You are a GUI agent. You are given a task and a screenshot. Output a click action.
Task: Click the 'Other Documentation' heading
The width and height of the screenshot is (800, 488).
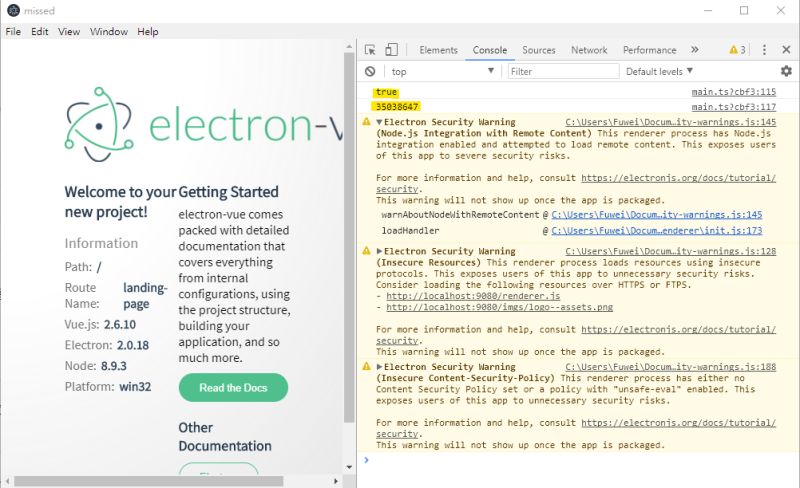225,436
